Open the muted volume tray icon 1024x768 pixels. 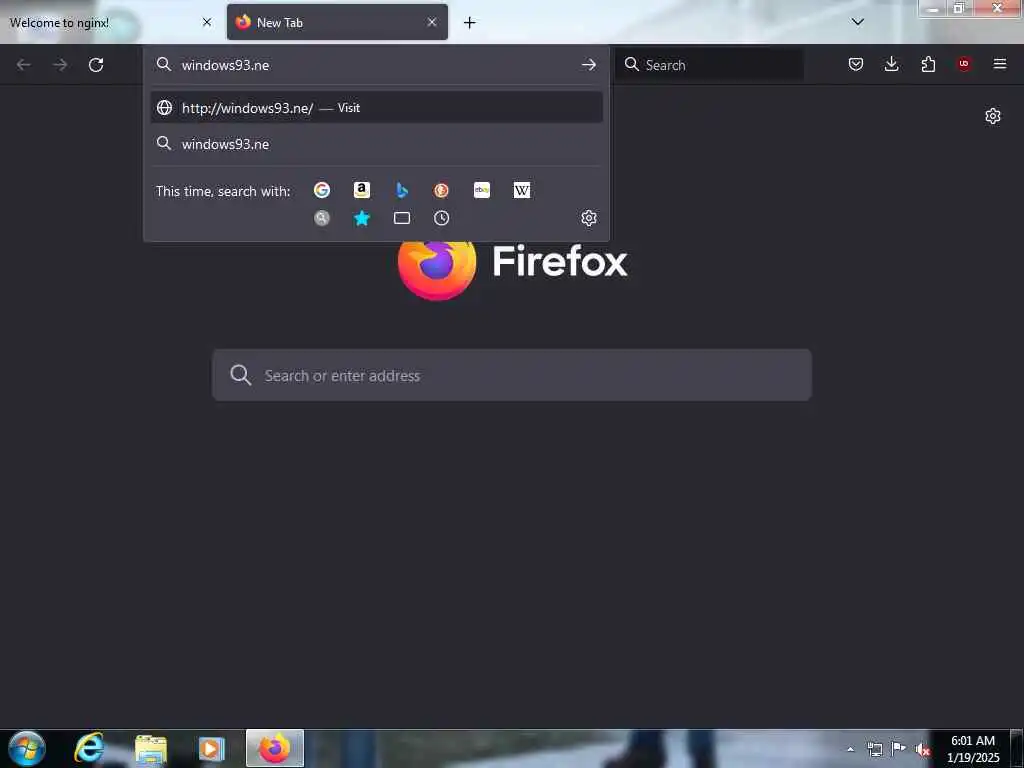[x=922, y=750]
